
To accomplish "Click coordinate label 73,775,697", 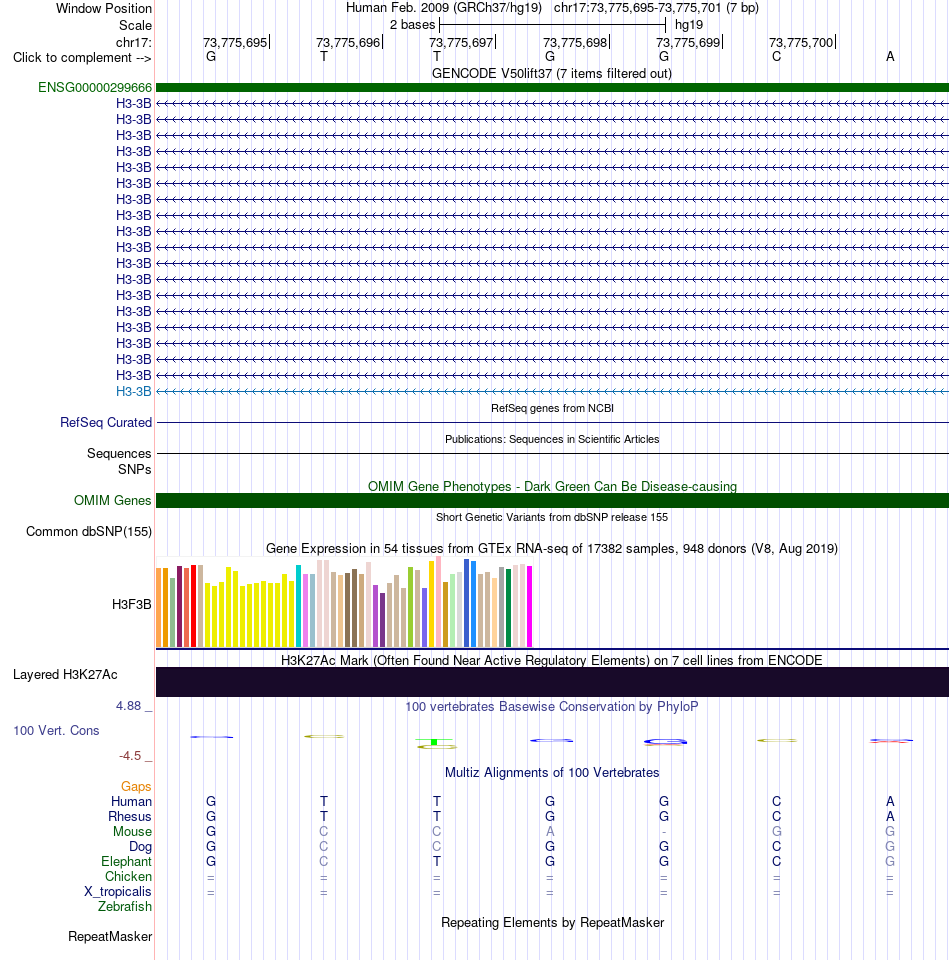I will (461, 42).
